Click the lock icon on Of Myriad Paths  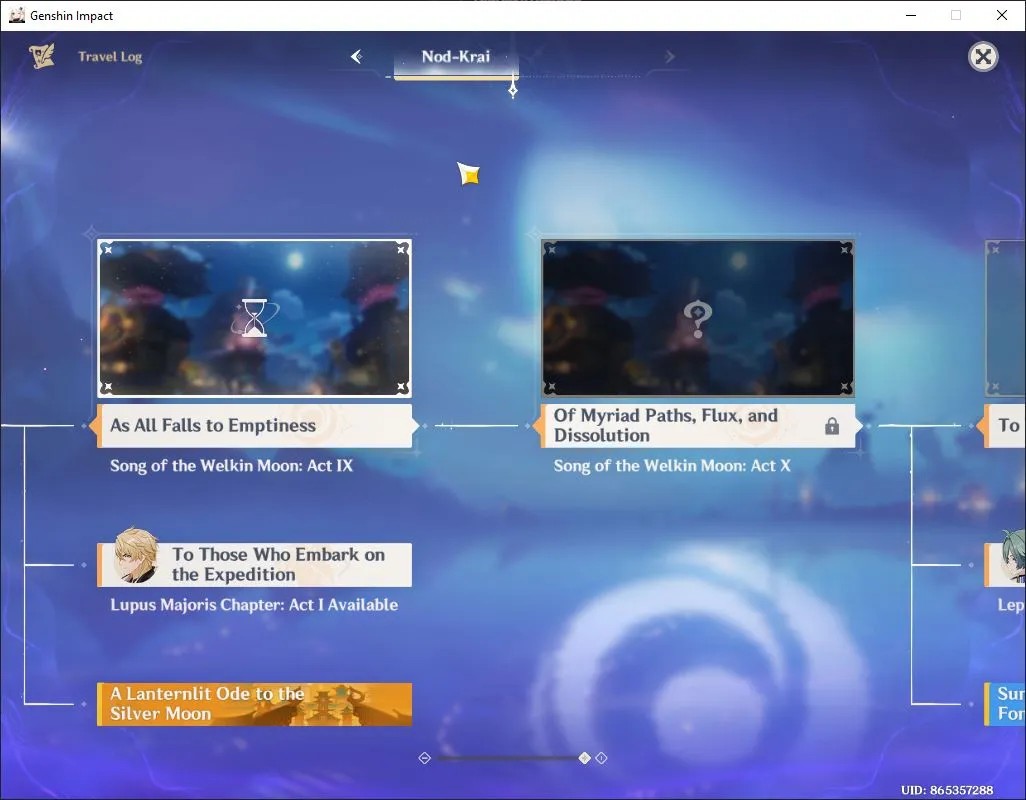pyautogui.click(x=832, y=426)
